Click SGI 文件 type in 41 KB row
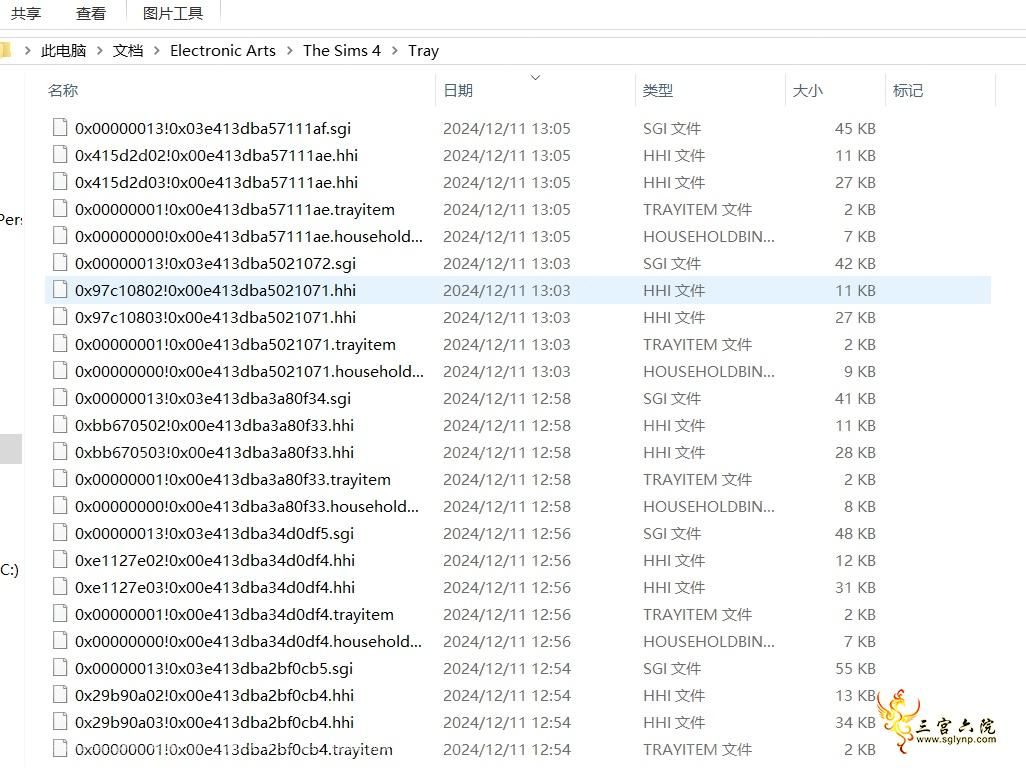Viewport: 1026px width, 784px height. [671, 398]
